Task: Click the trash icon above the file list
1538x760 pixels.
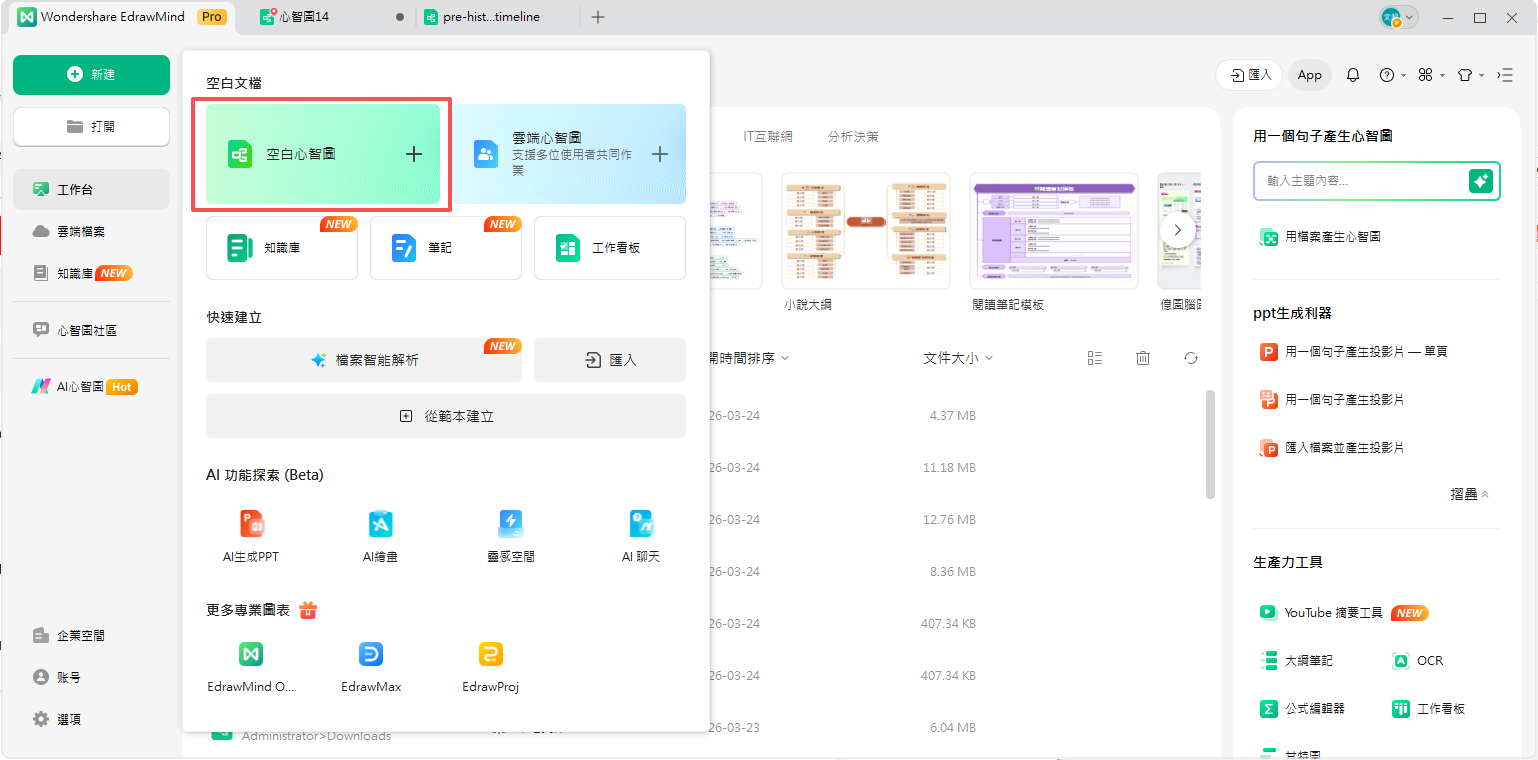Action: [x=1143, y=357]
